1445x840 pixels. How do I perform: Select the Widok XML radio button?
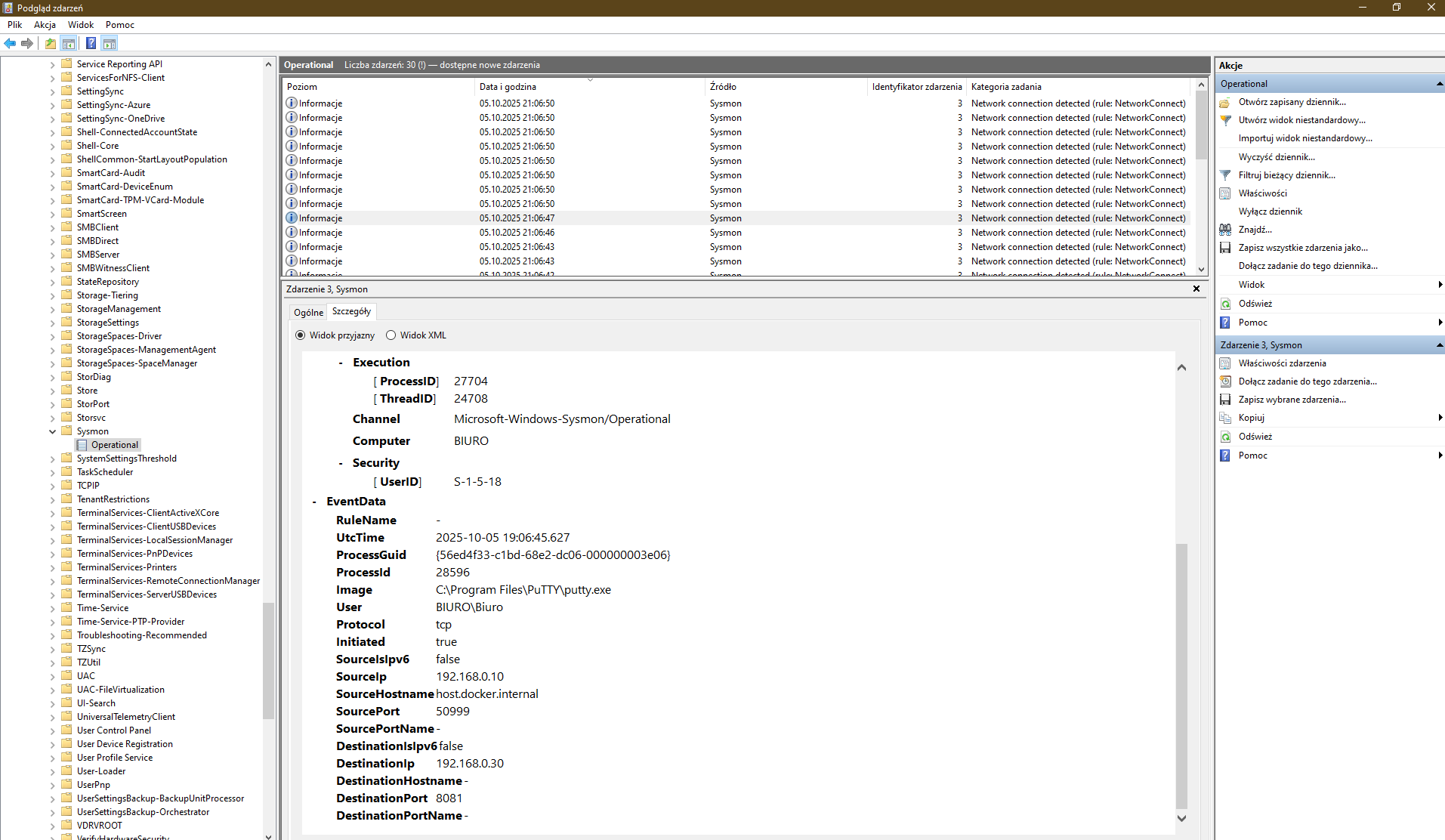click(x=391, y=335)
